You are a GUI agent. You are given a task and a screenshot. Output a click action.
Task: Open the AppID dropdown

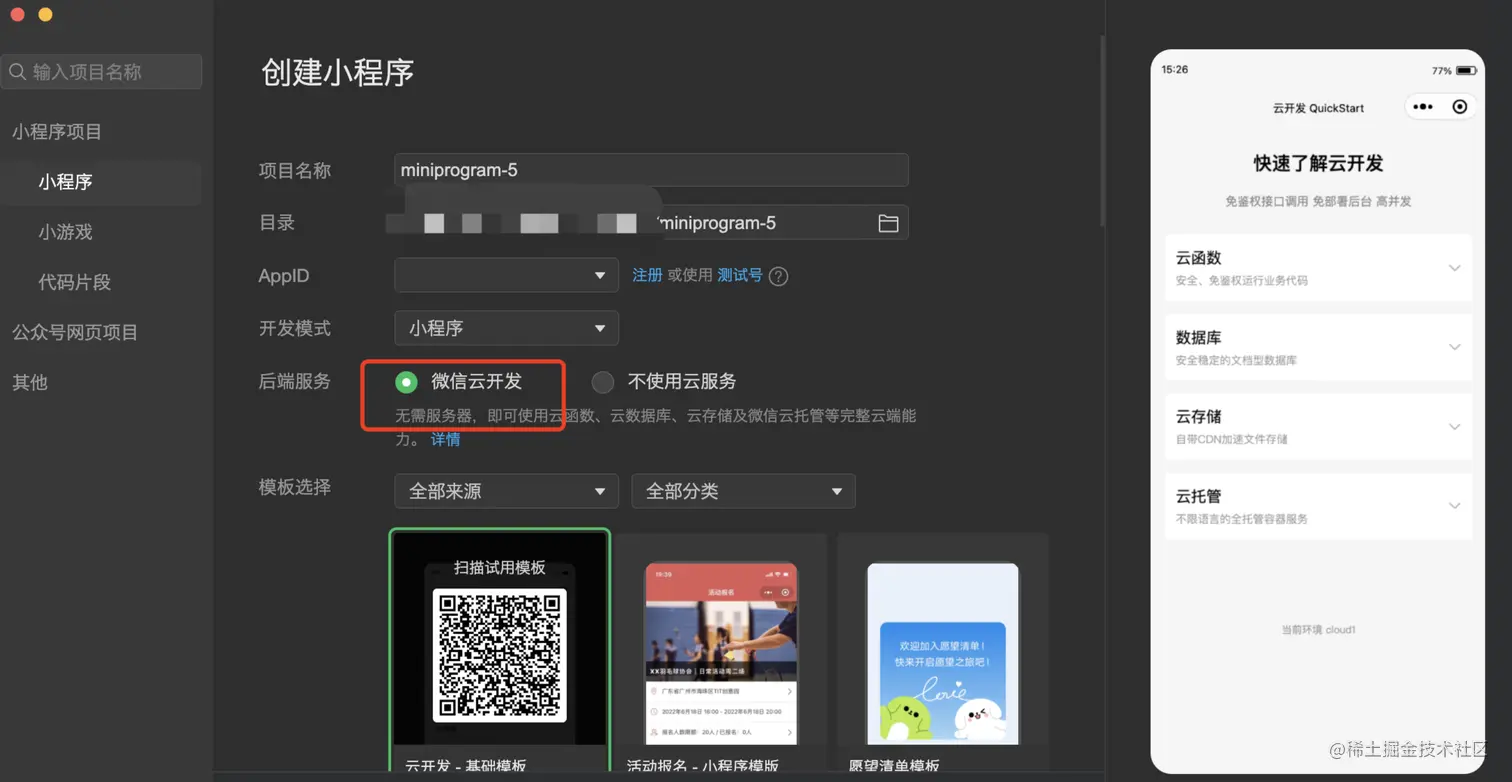[506, 275]
